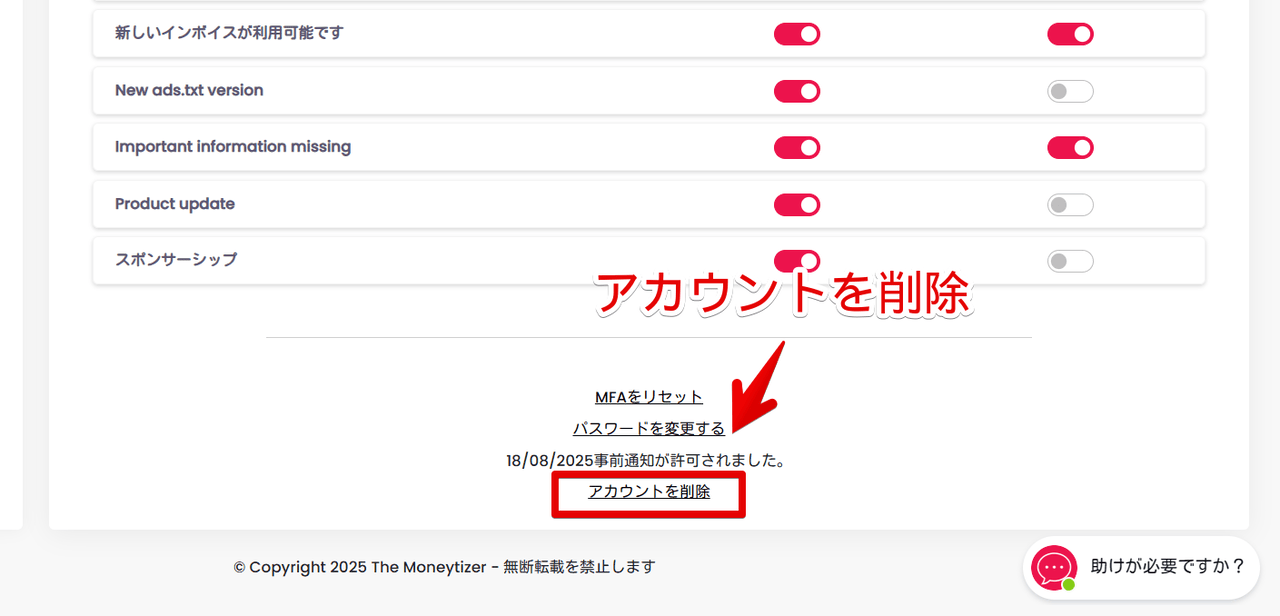Select the Important information missing label
1280x616 pixels.
point(233,147)
